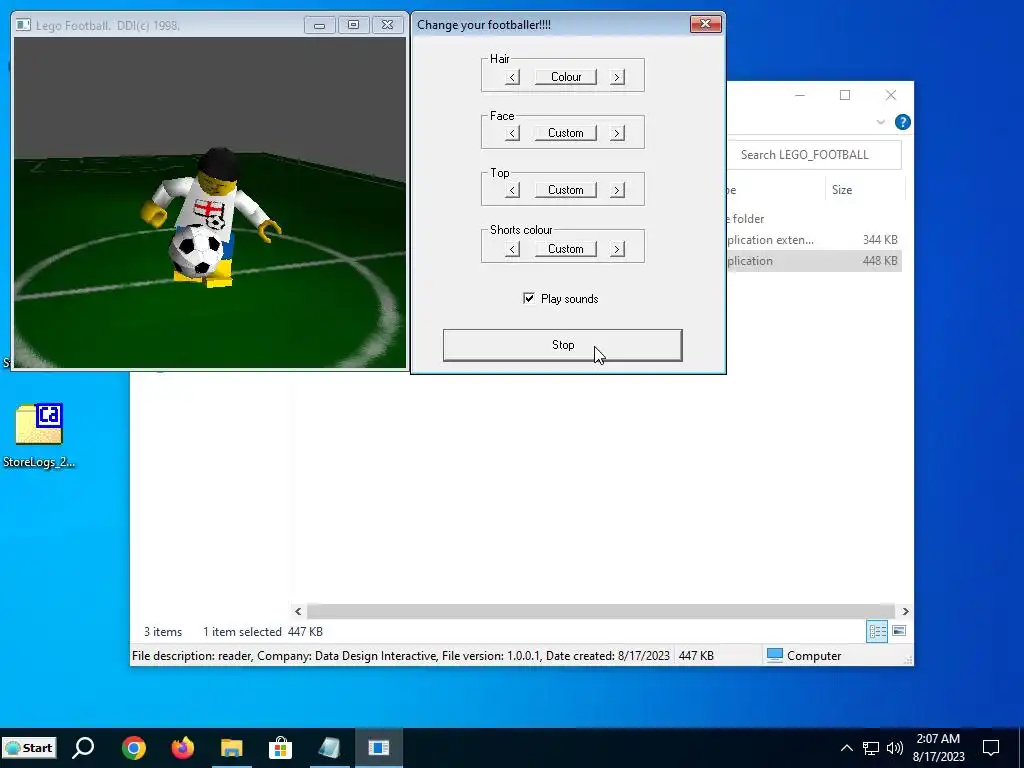Launch Firefox from taskbar

pos(182,748)
